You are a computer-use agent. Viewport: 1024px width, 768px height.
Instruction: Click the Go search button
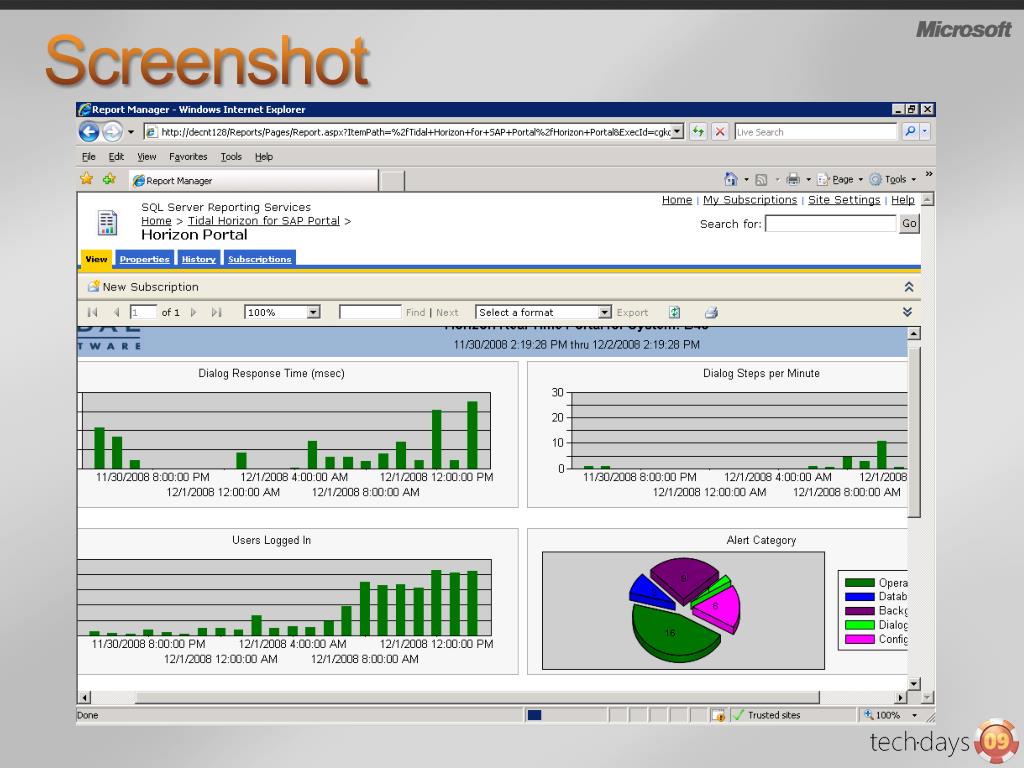[909, 223]
